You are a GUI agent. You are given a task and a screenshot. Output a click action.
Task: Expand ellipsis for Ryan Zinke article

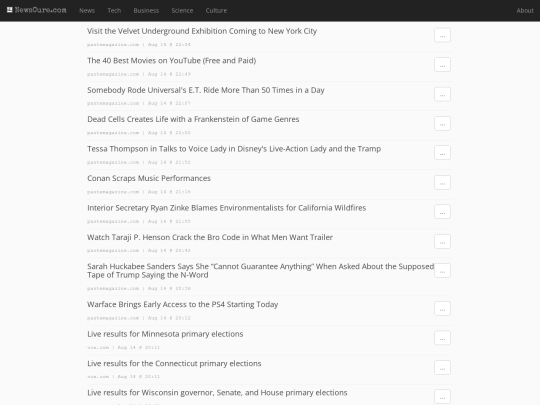point(443,212)
